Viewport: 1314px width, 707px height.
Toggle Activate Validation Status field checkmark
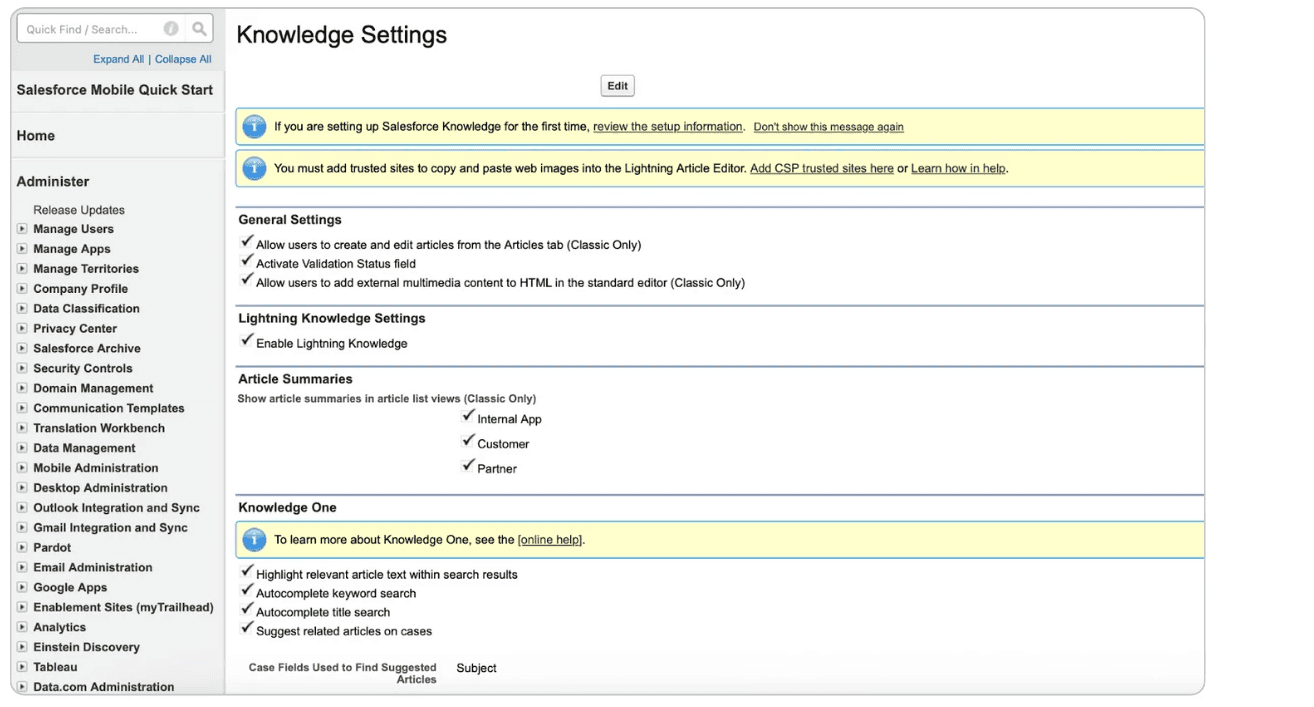click(247, 263)
